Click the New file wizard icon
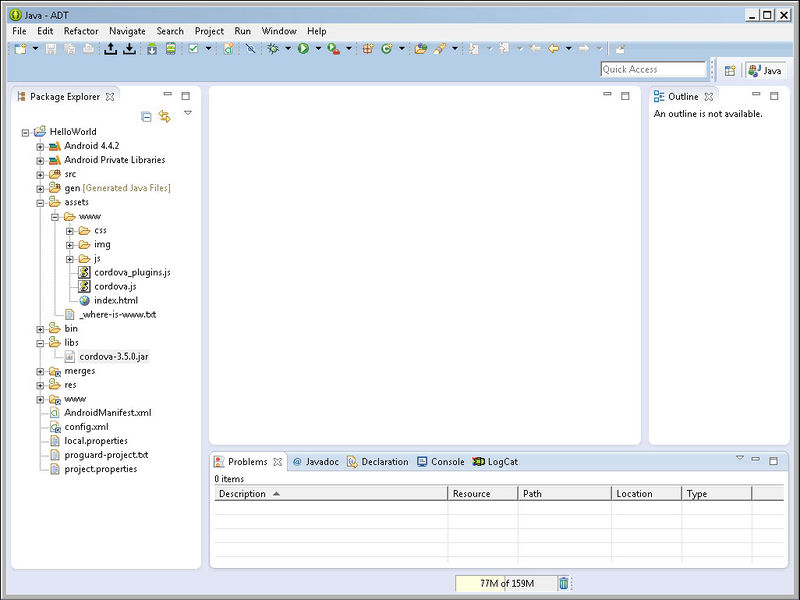Viewport: 800px width, 600px height. point(20,48)
